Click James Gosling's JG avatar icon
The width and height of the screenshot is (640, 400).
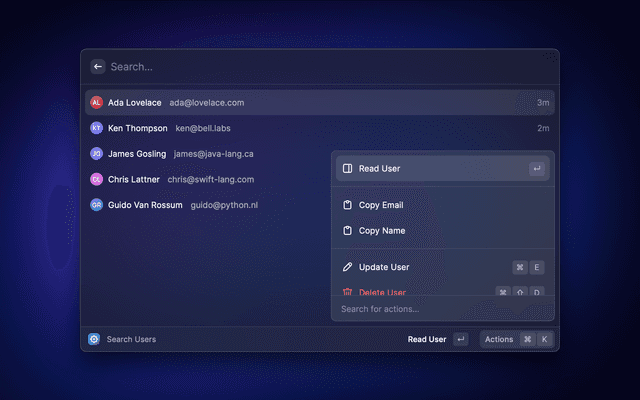point(96,154)
